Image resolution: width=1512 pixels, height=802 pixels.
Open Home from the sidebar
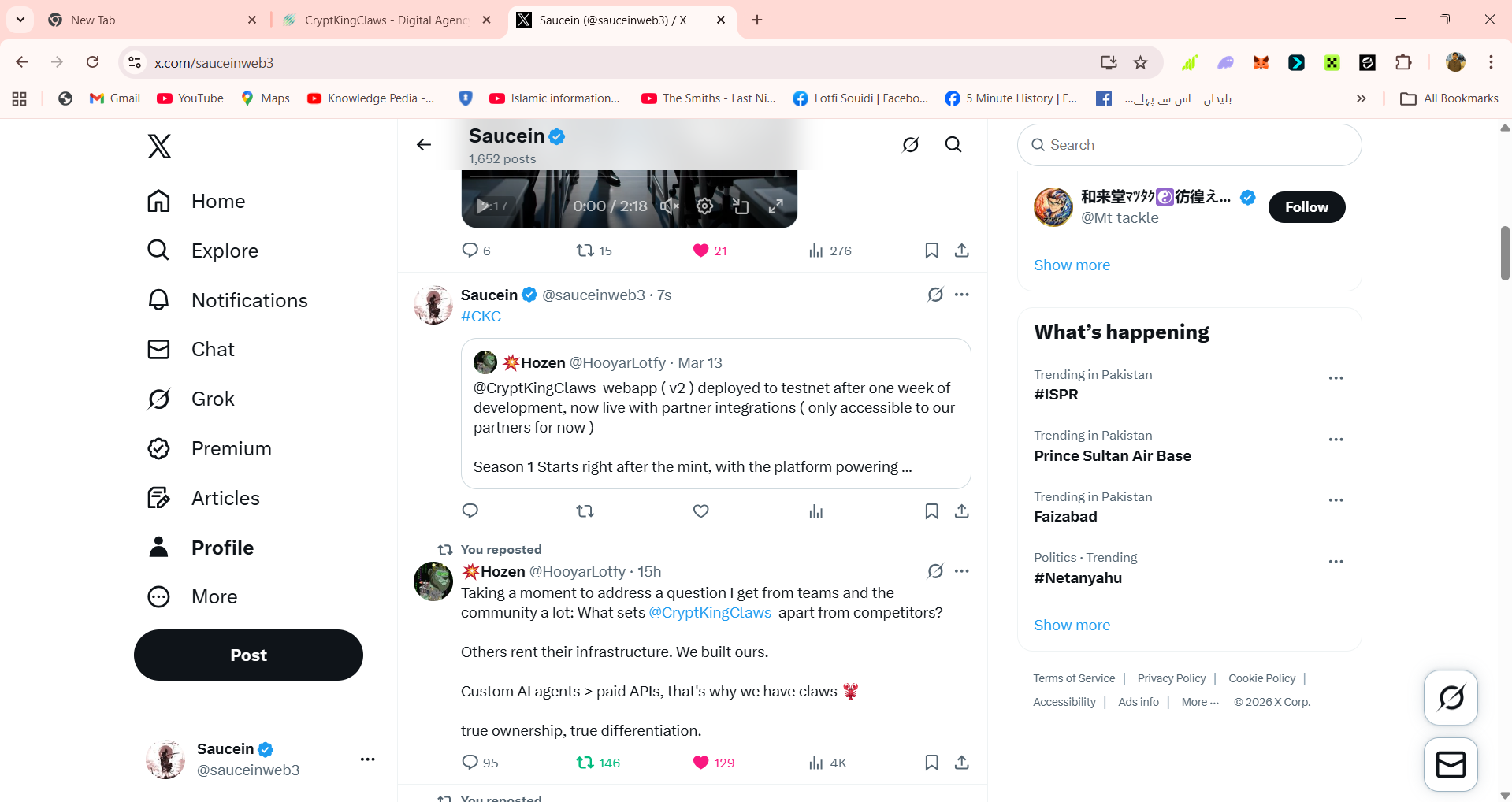[x=196, y=201]
